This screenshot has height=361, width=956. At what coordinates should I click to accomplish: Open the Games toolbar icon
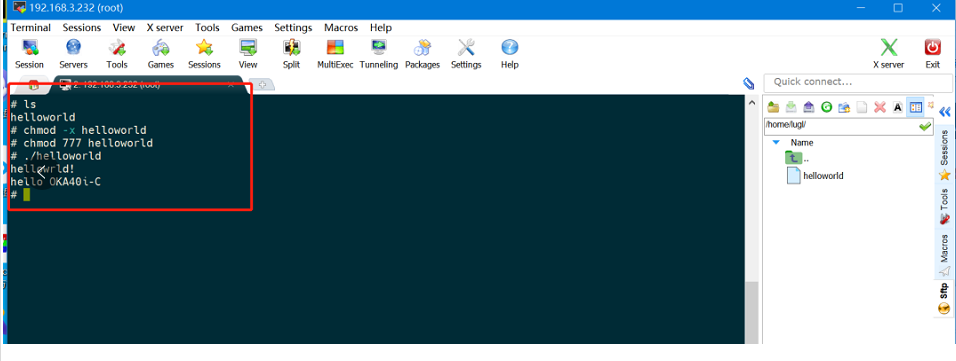[160, 54]
